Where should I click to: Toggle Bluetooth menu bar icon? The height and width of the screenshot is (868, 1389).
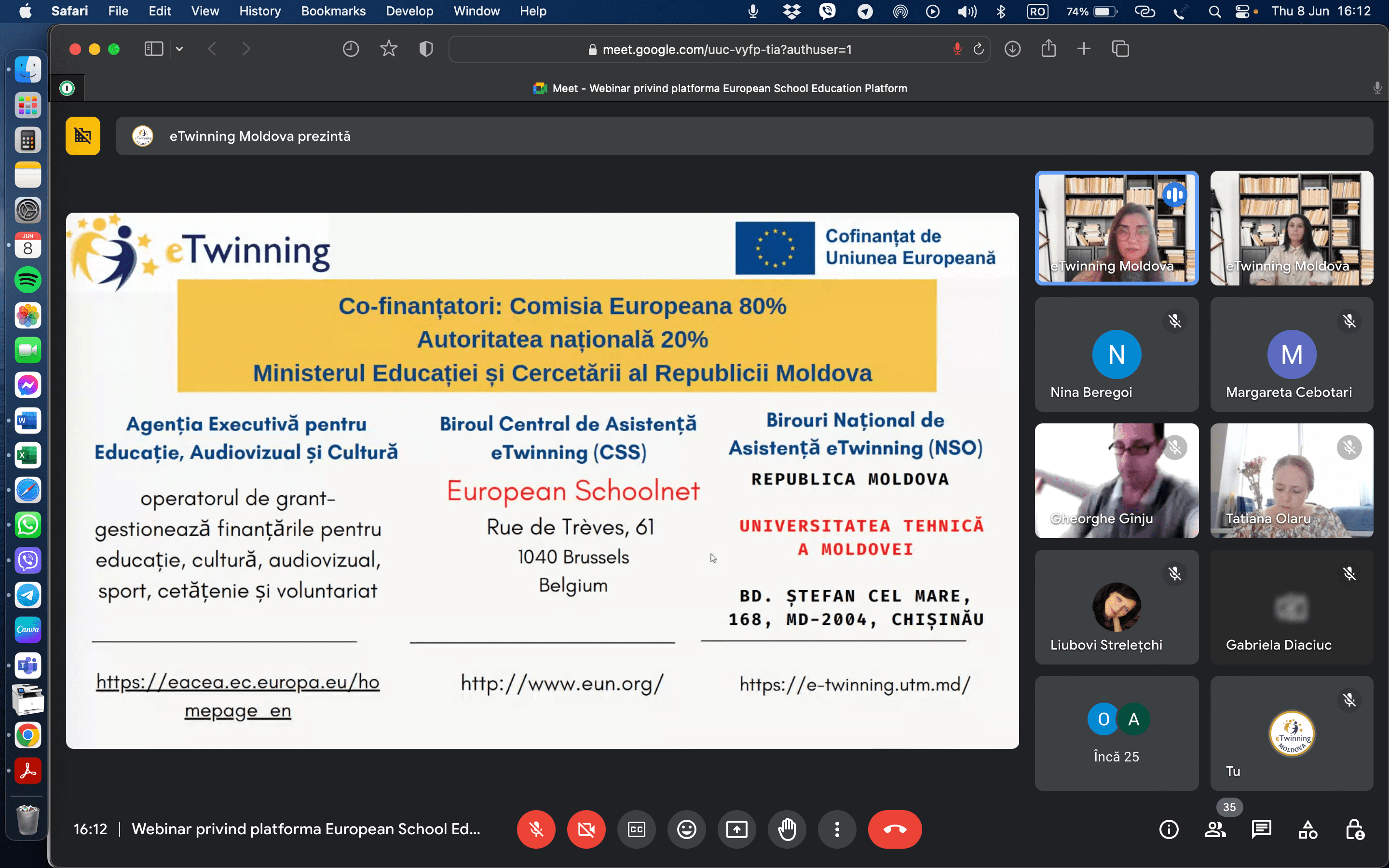[1001, 12]
